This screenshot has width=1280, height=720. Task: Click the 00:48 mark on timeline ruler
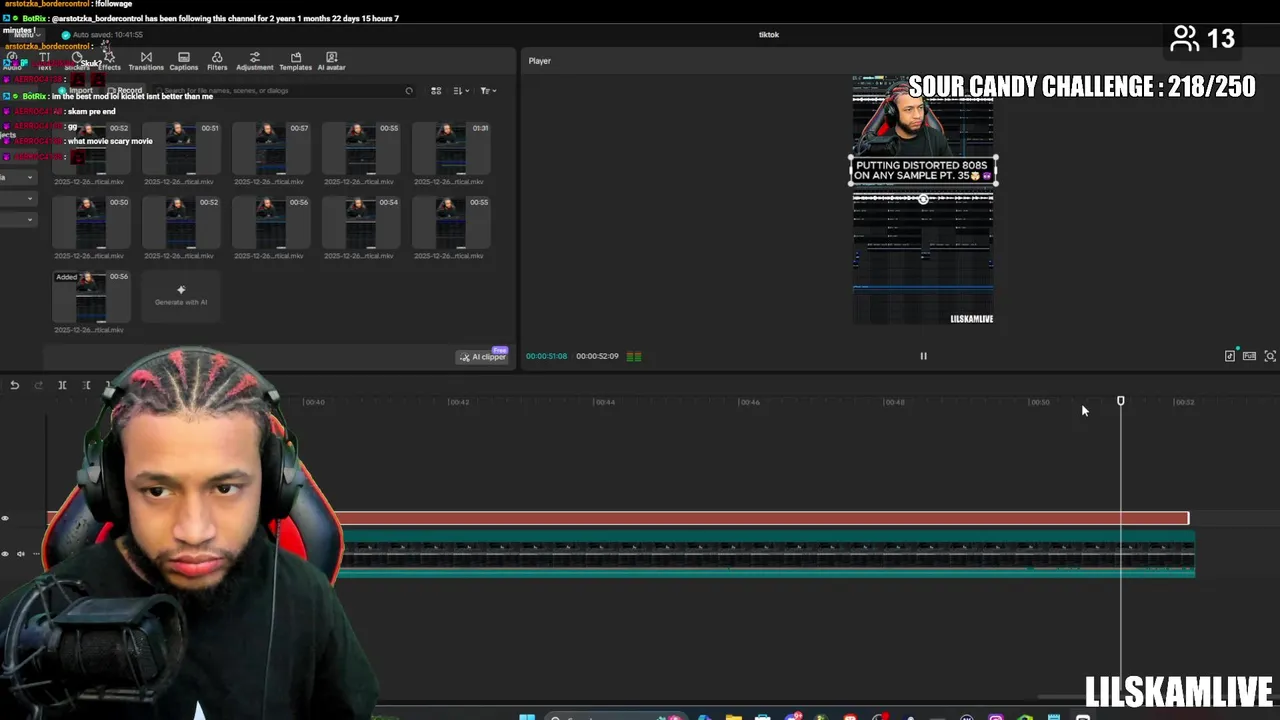tap(894, 402)
